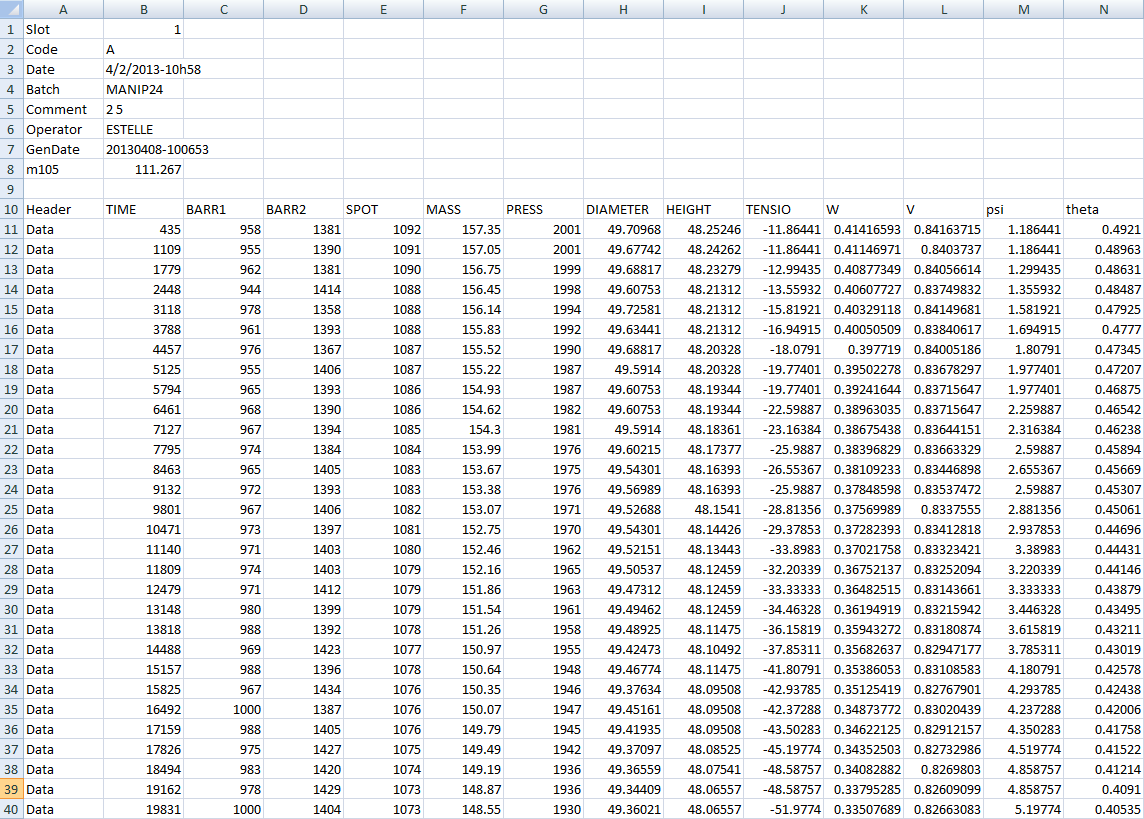This screenshot has height=819, width=1144.
Task: Select column H header
Action: pyautogui.click(x=623, y=9)
